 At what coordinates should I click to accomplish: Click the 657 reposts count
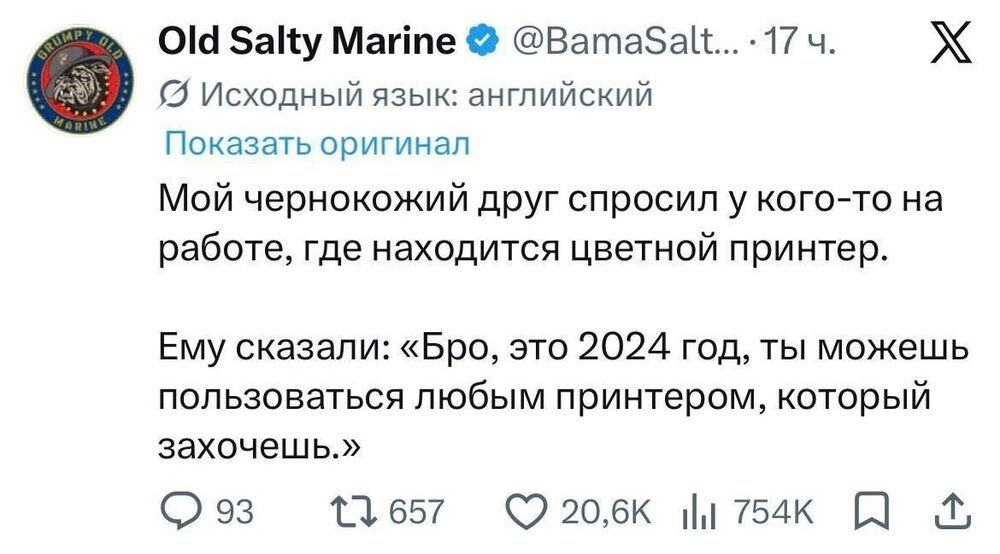click(x=416, y=512)
